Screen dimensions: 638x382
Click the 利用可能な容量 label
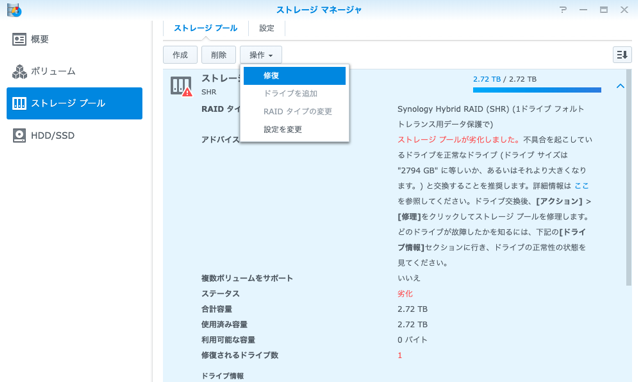pyautogui.click(x=228, y=340)
